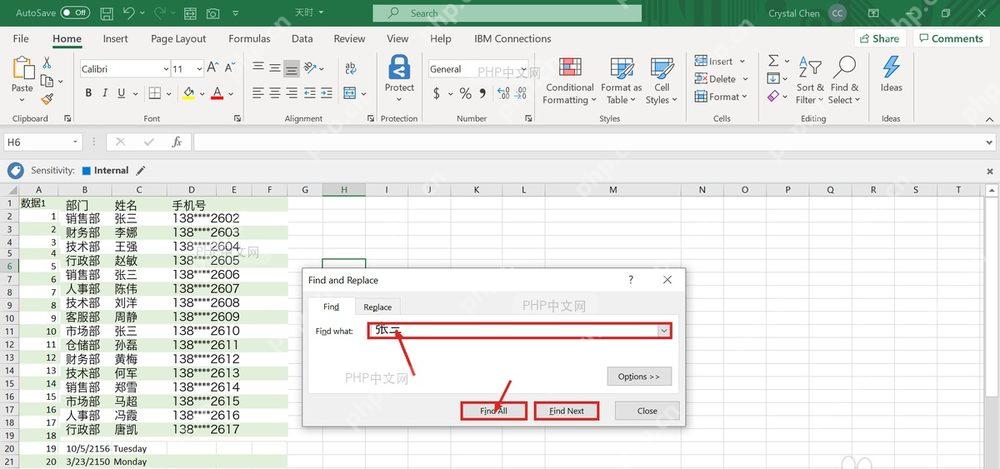Image resolution: width=1000 pixels, height=469 pixels.
Task: Open the Find what history dropdown arrow
Action: coord(664,331)
